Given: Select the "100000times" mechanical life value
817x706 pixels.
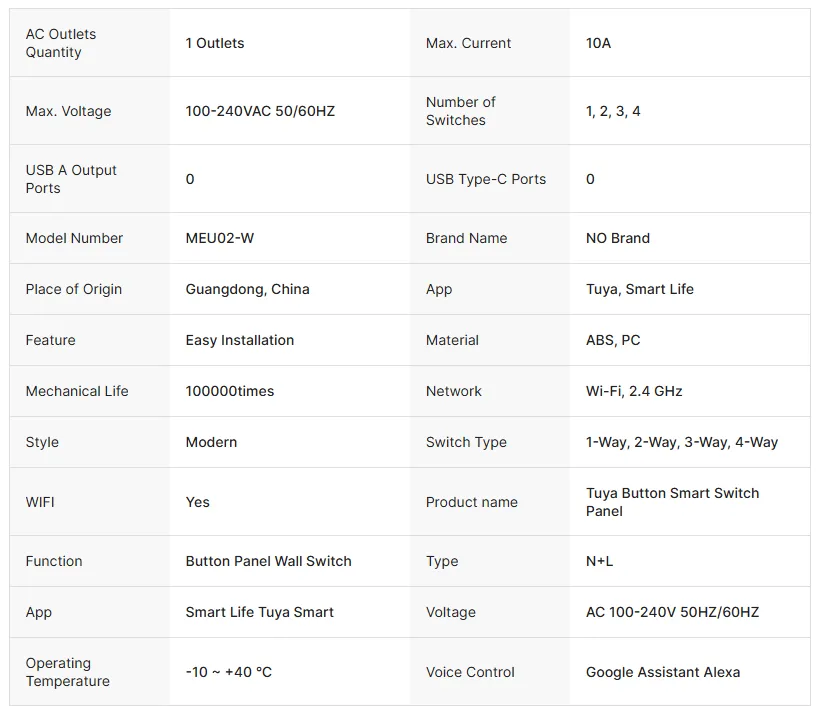Looking at the screenshot, I should click(230, 391).
